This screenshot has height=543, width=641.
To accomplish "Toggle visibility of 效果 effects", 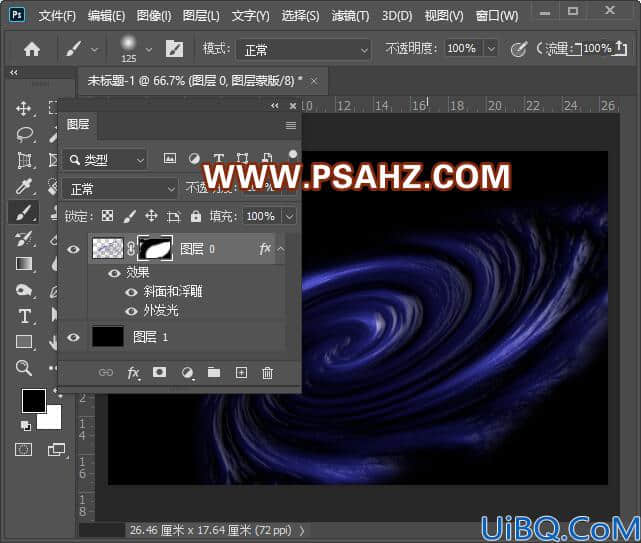I will [114, 273].
